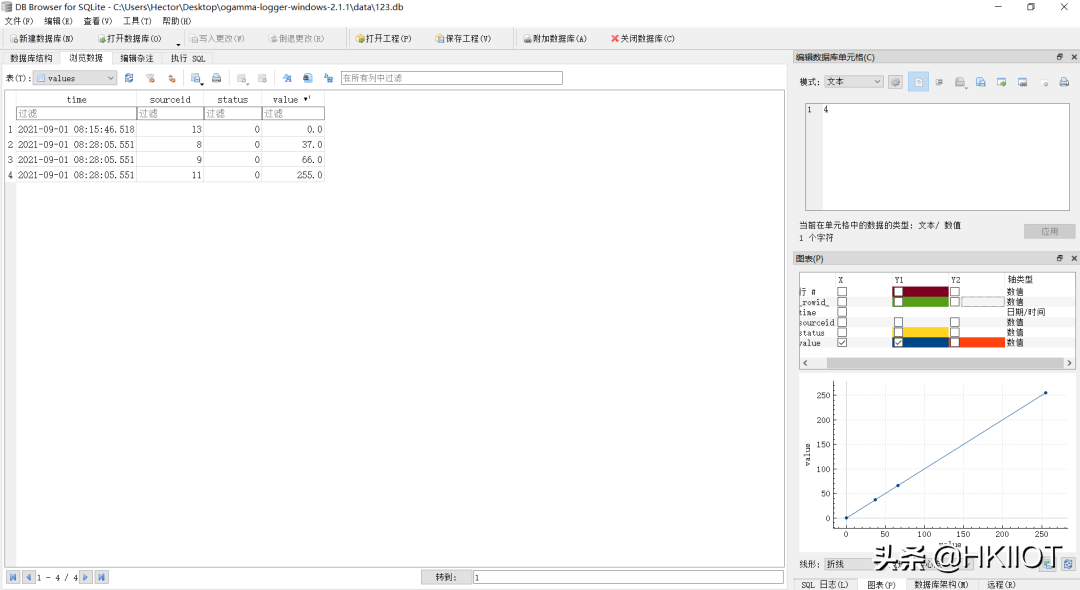Go to first record navigation button
Viewport: 1080px width, 590px height.
pos(13,577)
